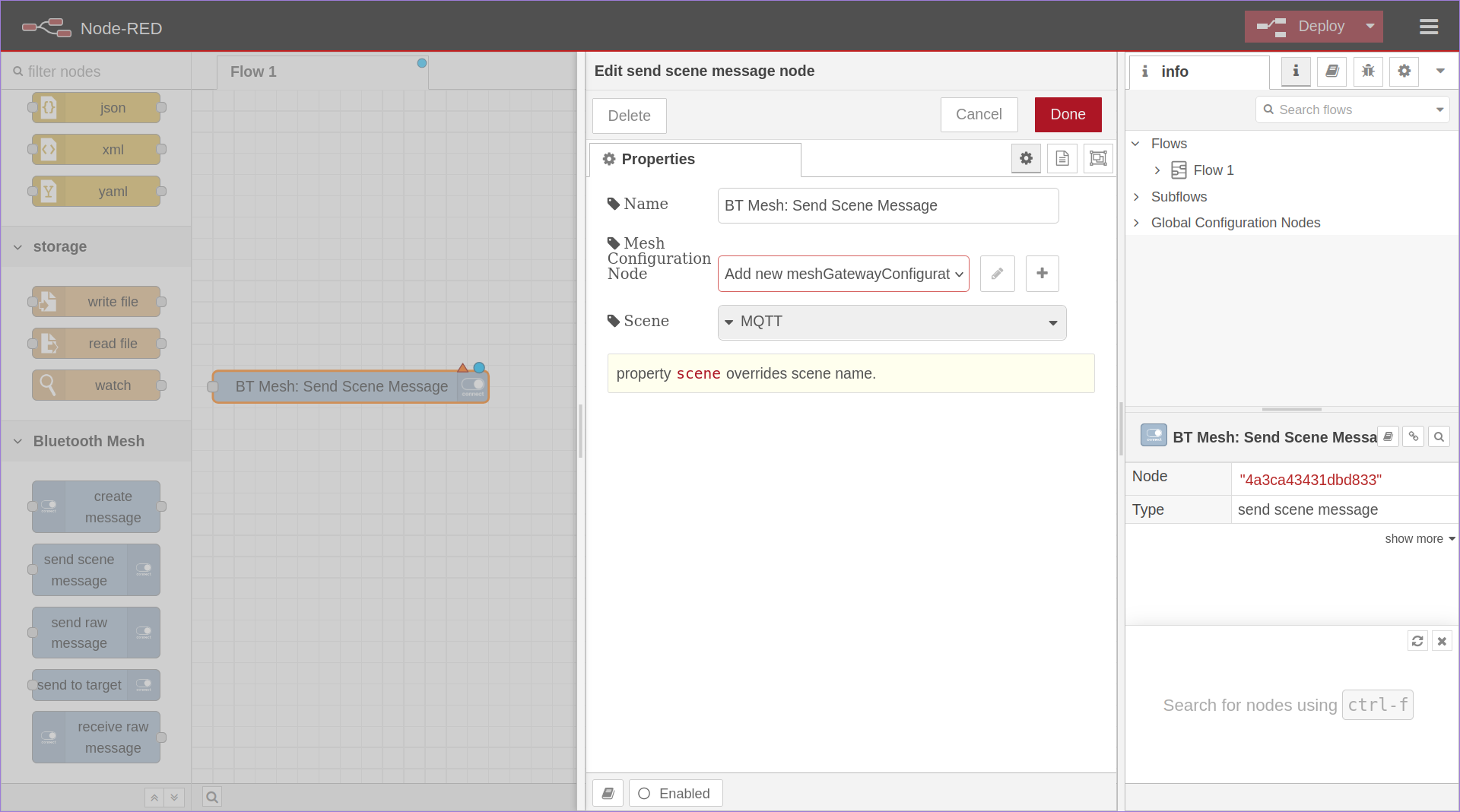This screenshot has height=812, width=1460.
Task: Open the node settings gear in edit panel
Action: point(1026,159)
